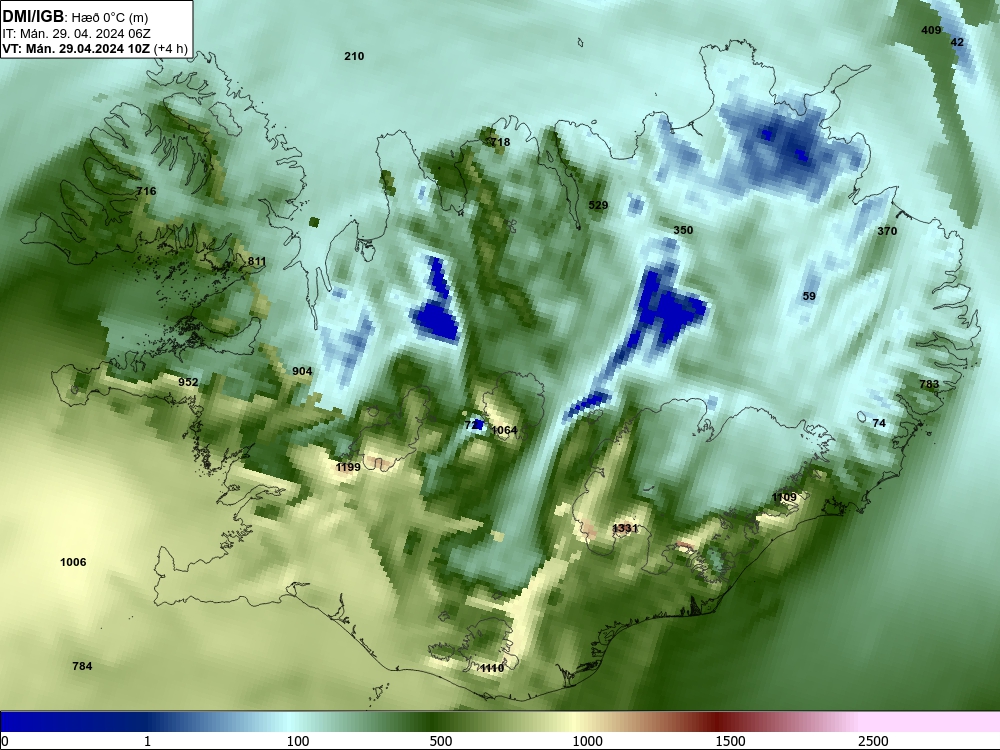
Task: Click the map value 811
Action: 257,261
